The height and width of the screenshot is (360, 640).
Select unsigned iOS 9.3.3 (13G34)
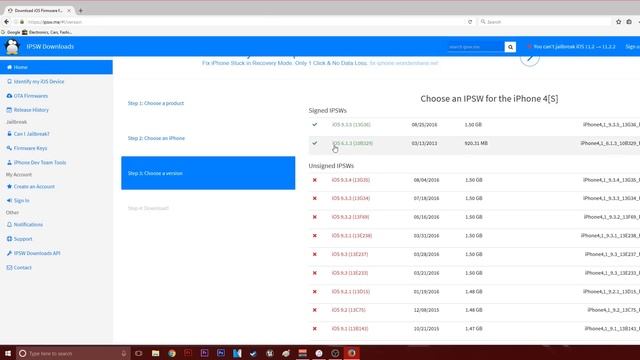[351, 198]
